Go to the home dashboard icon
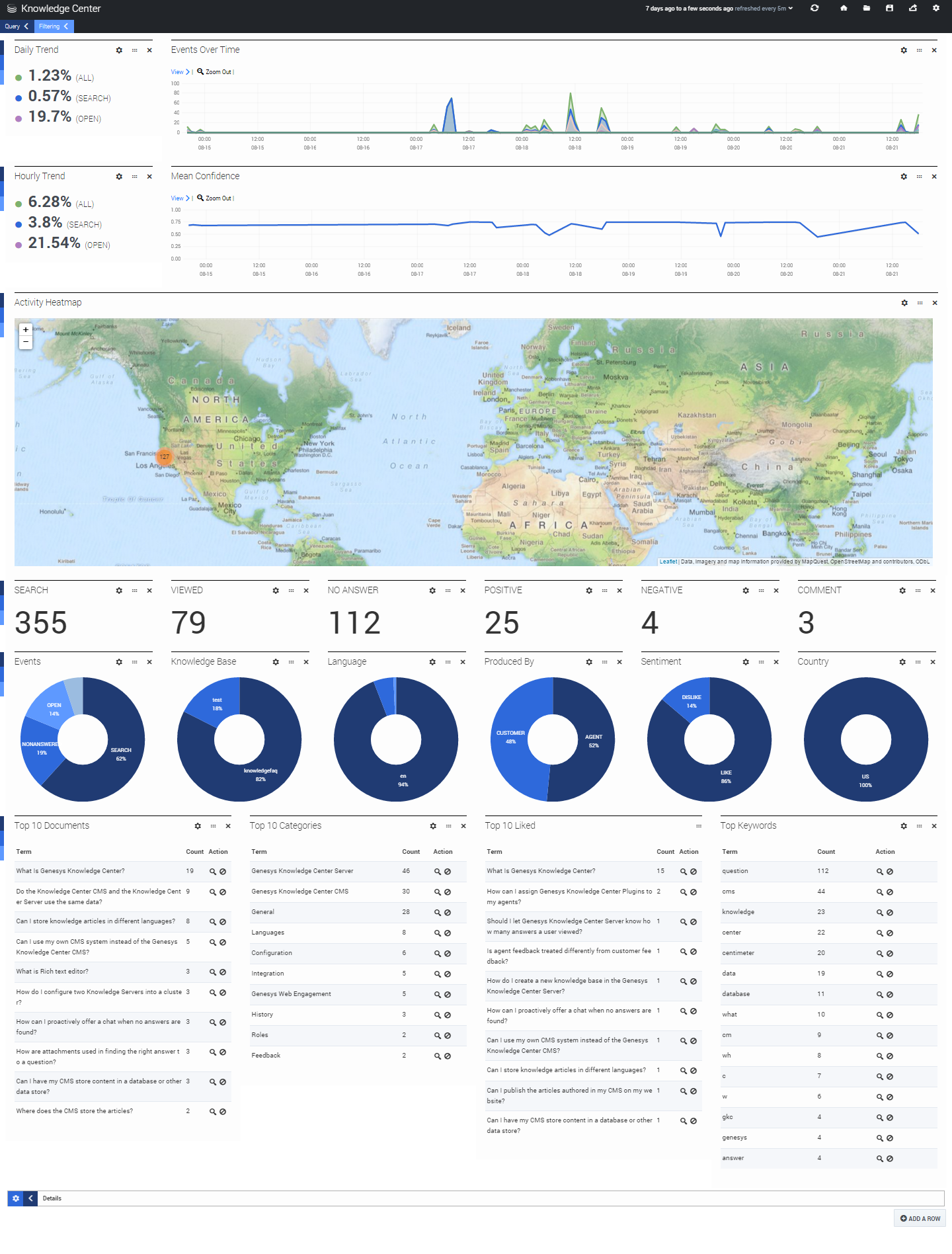This screenshot has width=952, height=1254. point(844,8)
